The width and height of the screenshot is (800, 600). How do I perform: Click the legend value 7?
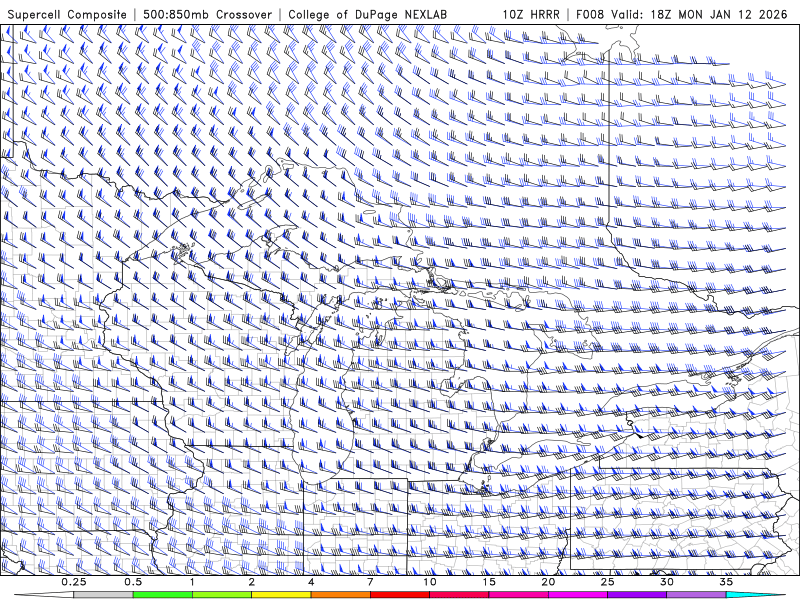coord(370,582)
